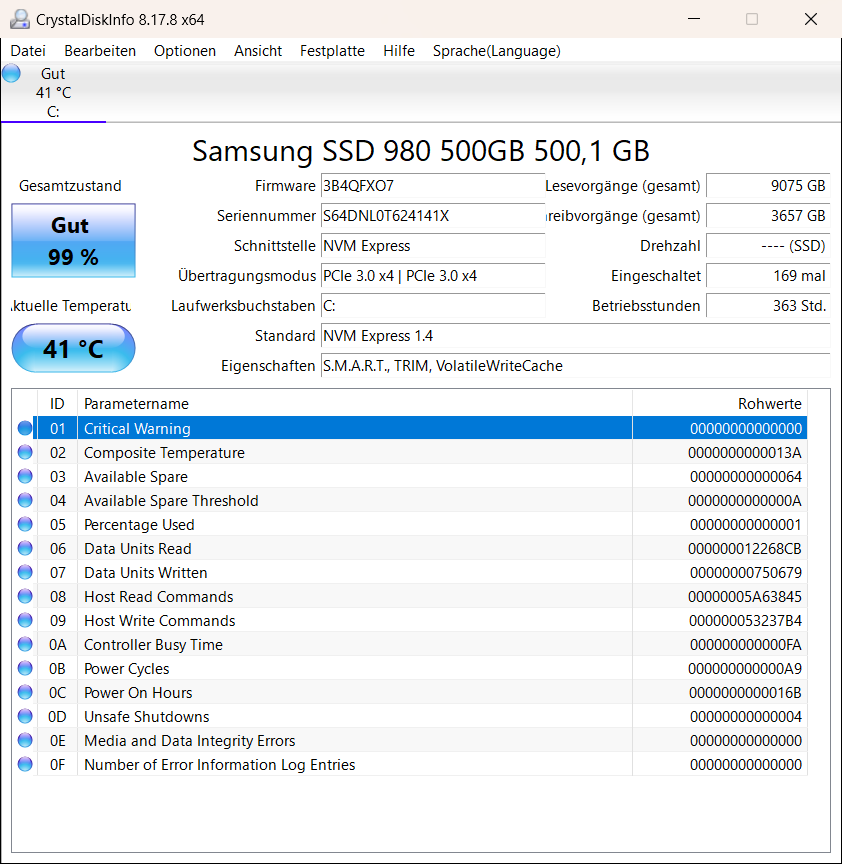Viewport: 842px width, 864px height.
Task: Click status orb of Unsafe Shutdowns row
Action: (x=25, y=716)
